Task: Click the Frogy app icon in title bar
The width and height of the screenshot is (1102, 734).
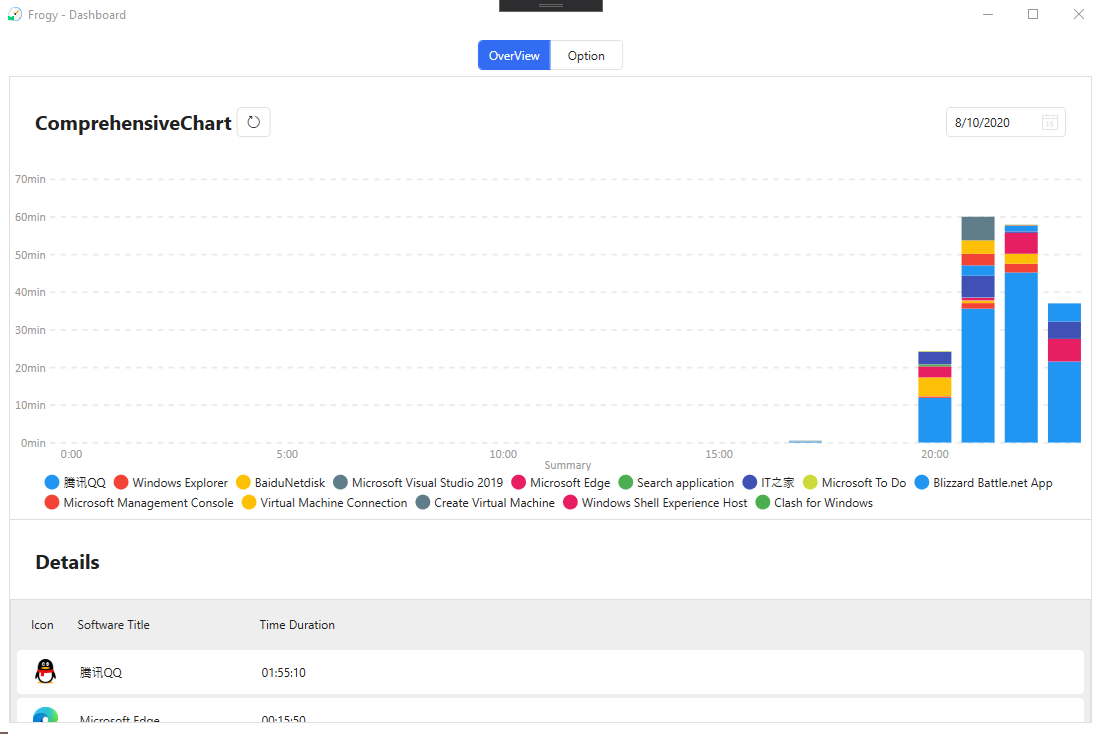Action: pos(15,15)
